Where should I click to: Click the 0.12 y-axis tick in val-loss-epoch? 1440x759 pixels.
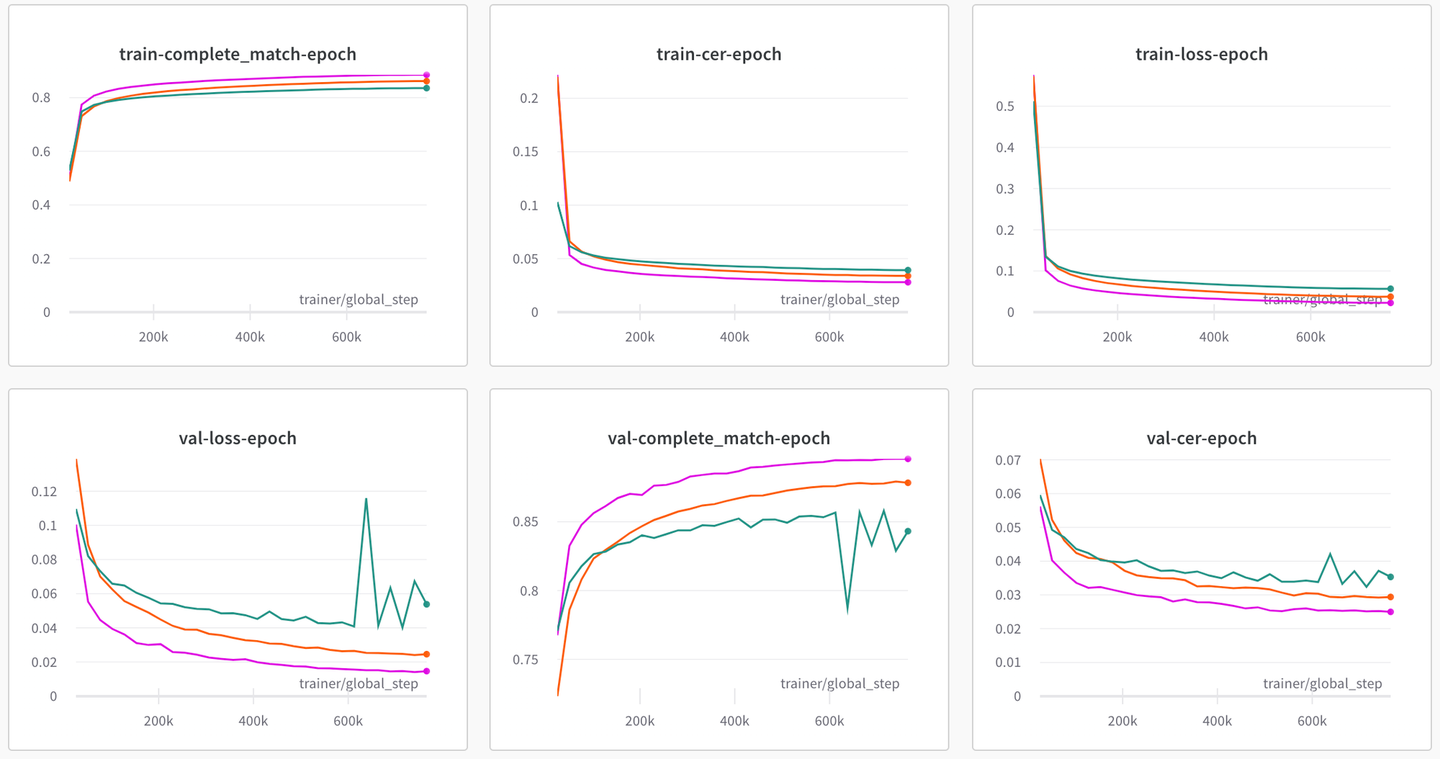(43, 492)
